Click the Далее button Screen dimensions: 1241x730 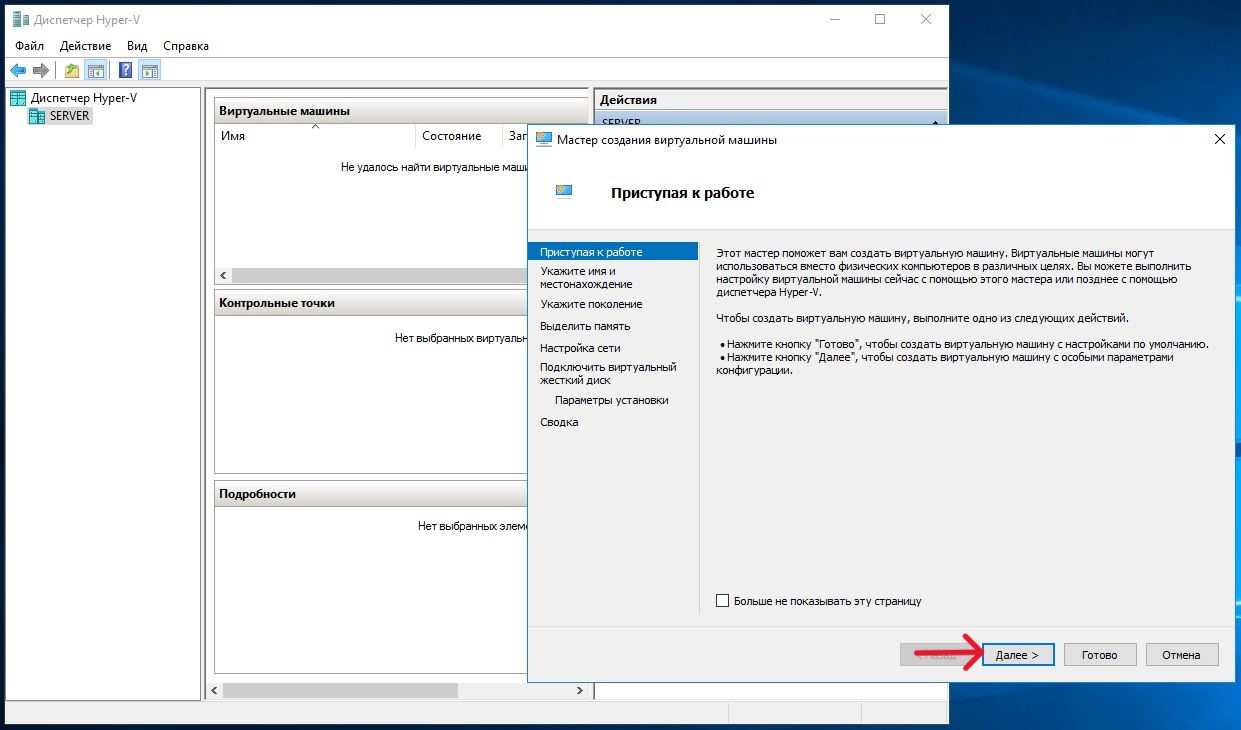1018,655
